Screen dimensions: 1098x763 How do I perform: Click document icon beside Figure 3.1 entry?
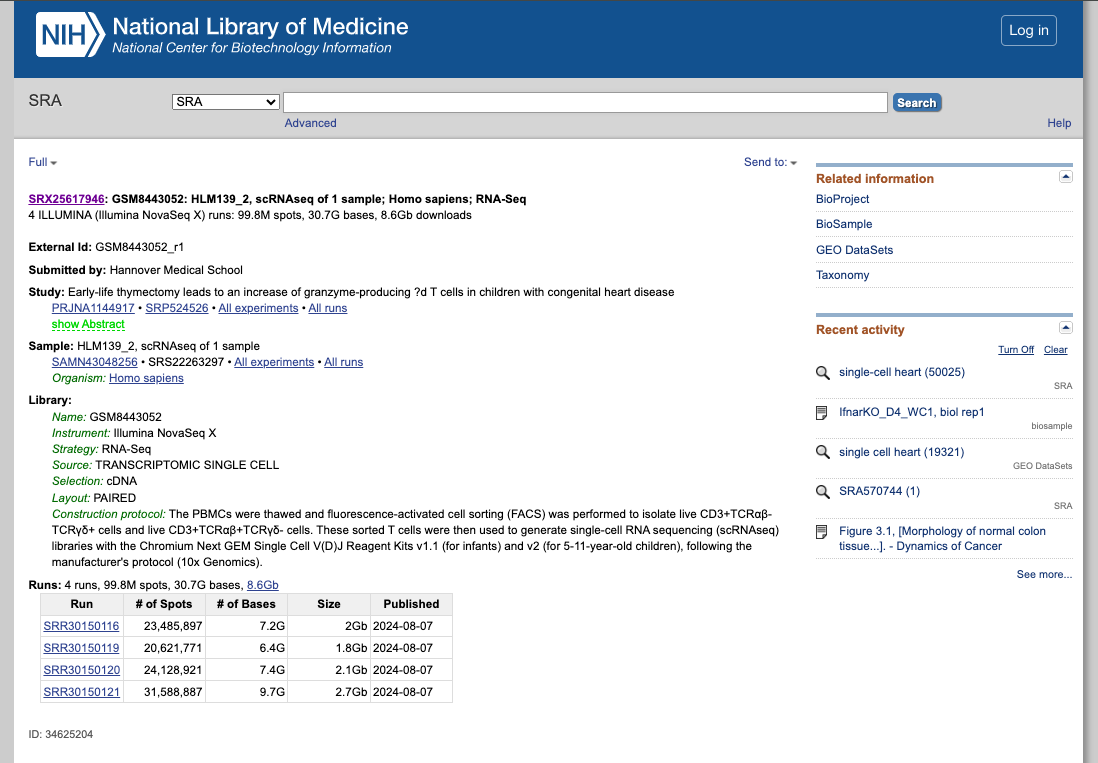tap(823, 531)
